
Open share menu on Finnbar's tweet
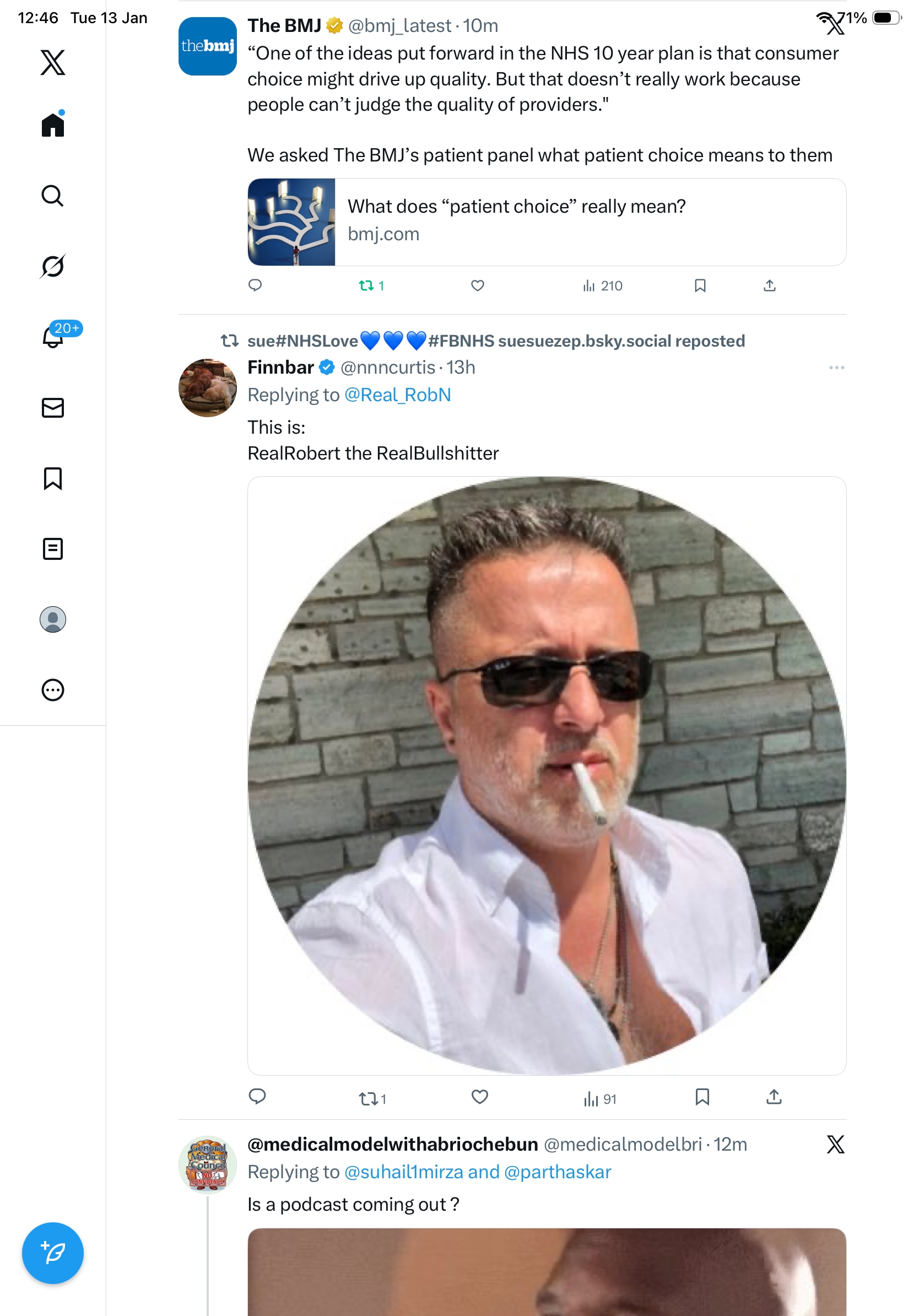click(774, 1097)
